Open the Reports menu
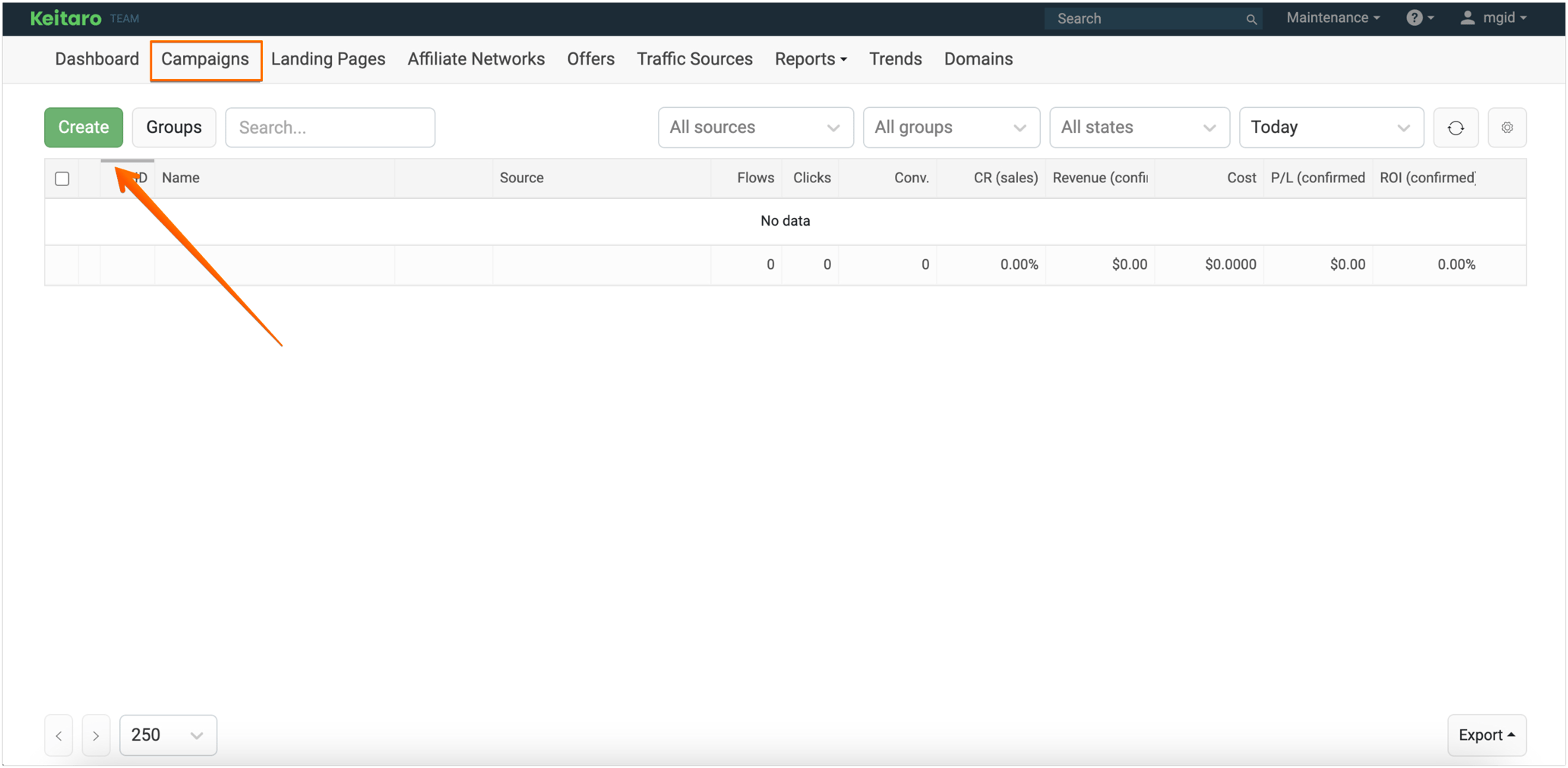Viewport: 1568px width, 768px height. click(x=810, y=58)
